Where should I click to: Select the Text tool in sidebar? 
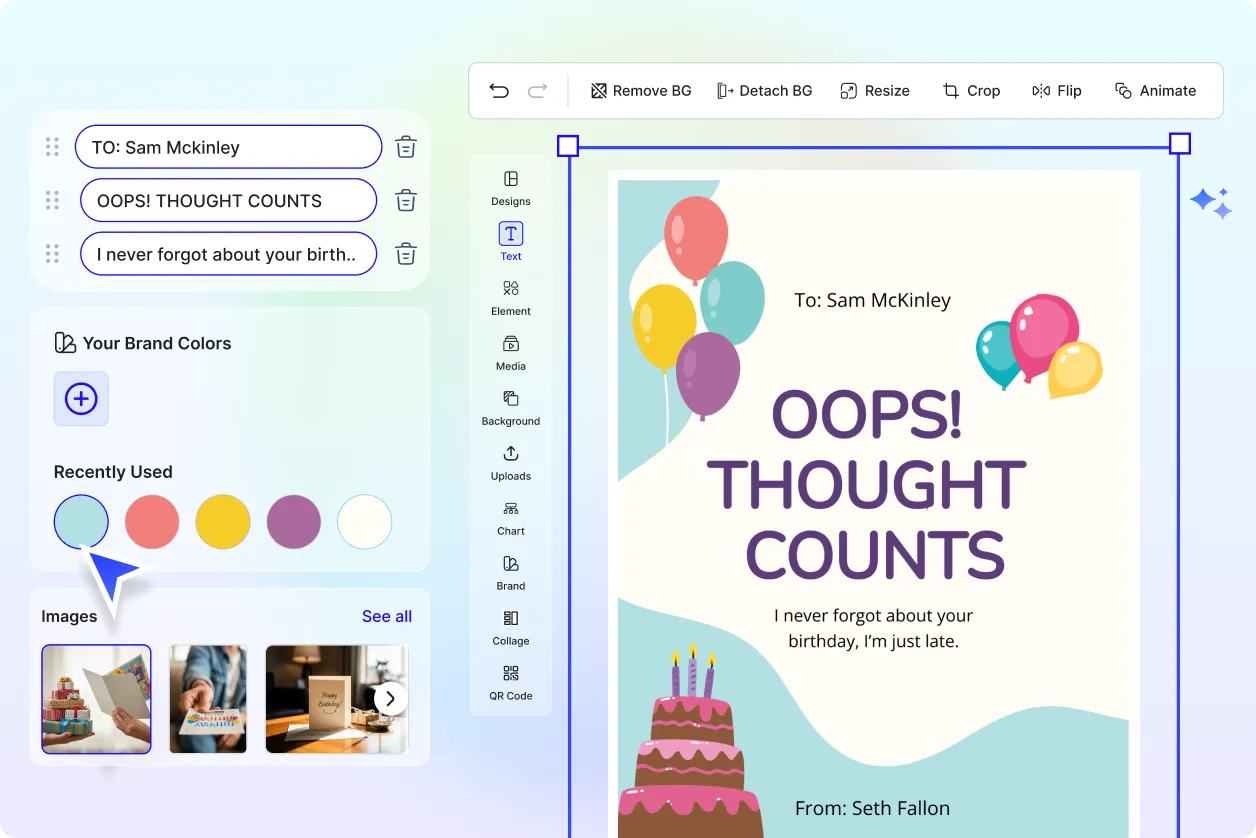510,240
